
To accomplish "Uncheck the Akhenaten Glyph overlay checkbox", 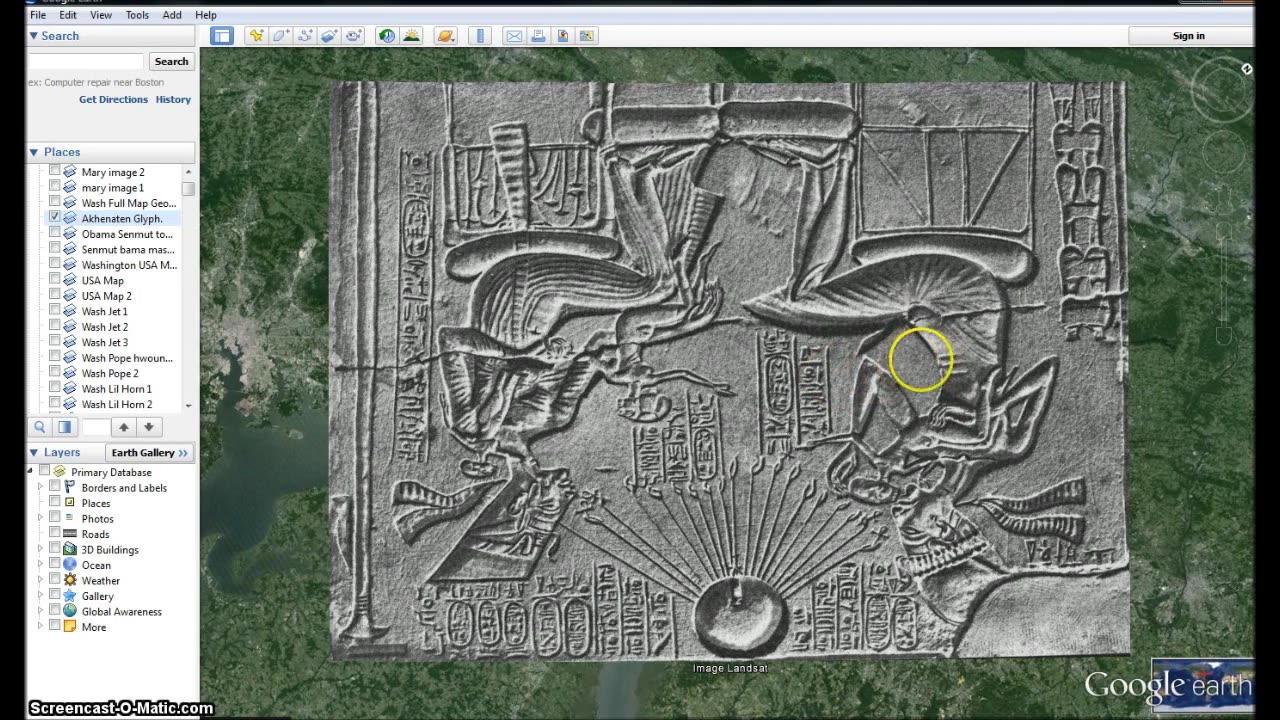I will tap(55, 218).
